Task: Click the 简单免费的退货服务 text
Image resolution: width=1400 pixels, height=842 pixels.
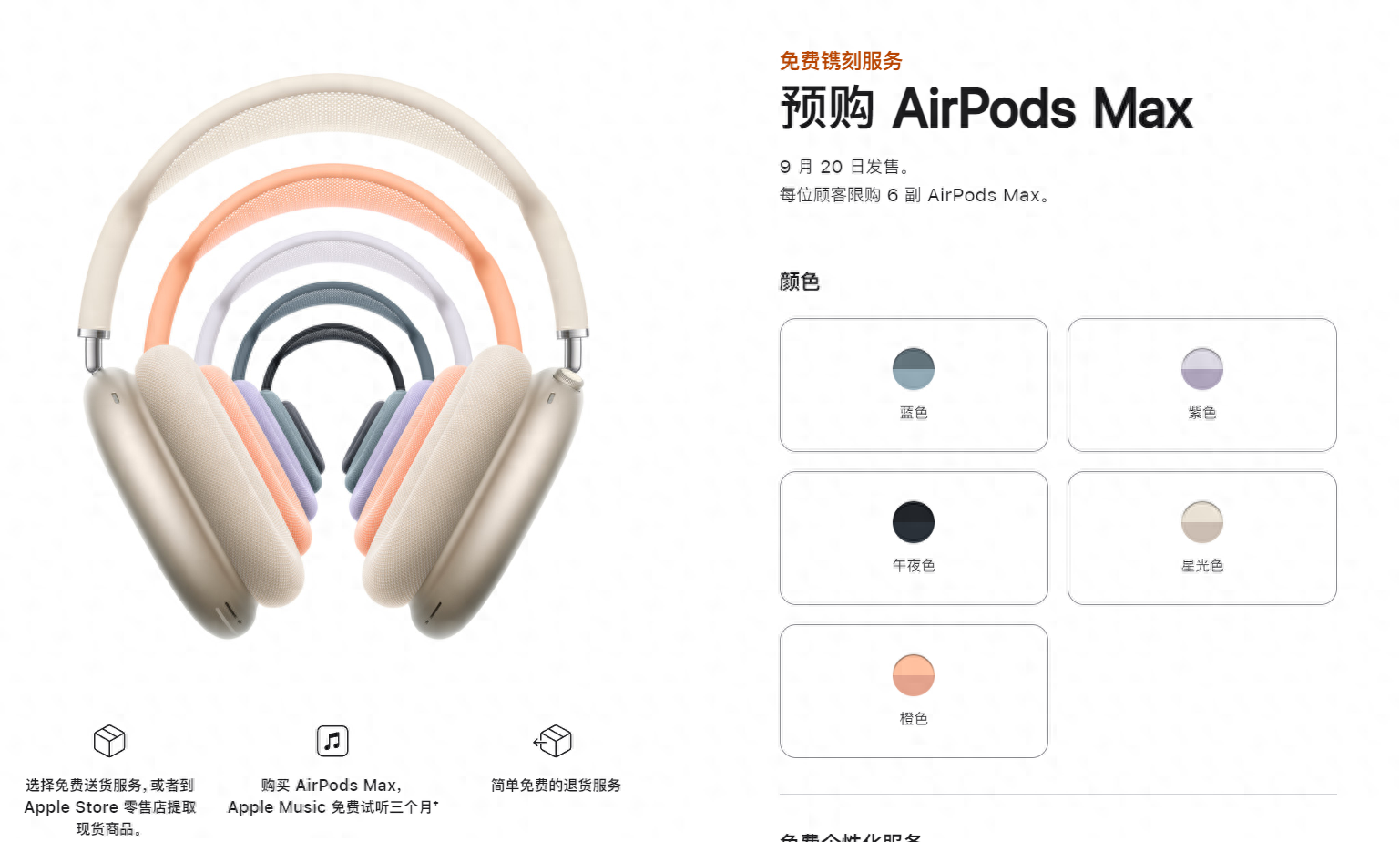Action: (x=556, y=785)
